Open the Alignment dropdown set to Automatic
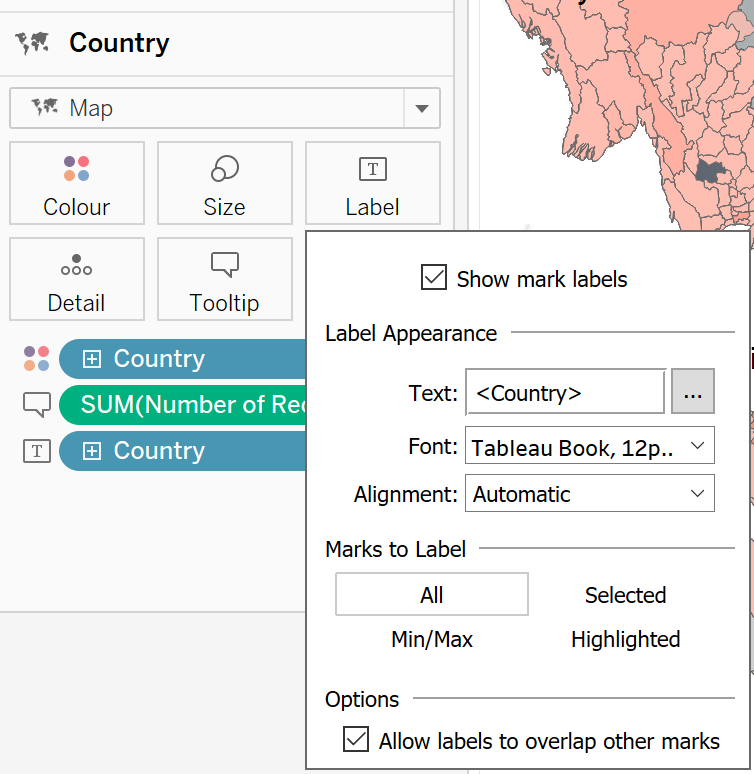The width and height of the screenshot is (754, 774). 589,494
